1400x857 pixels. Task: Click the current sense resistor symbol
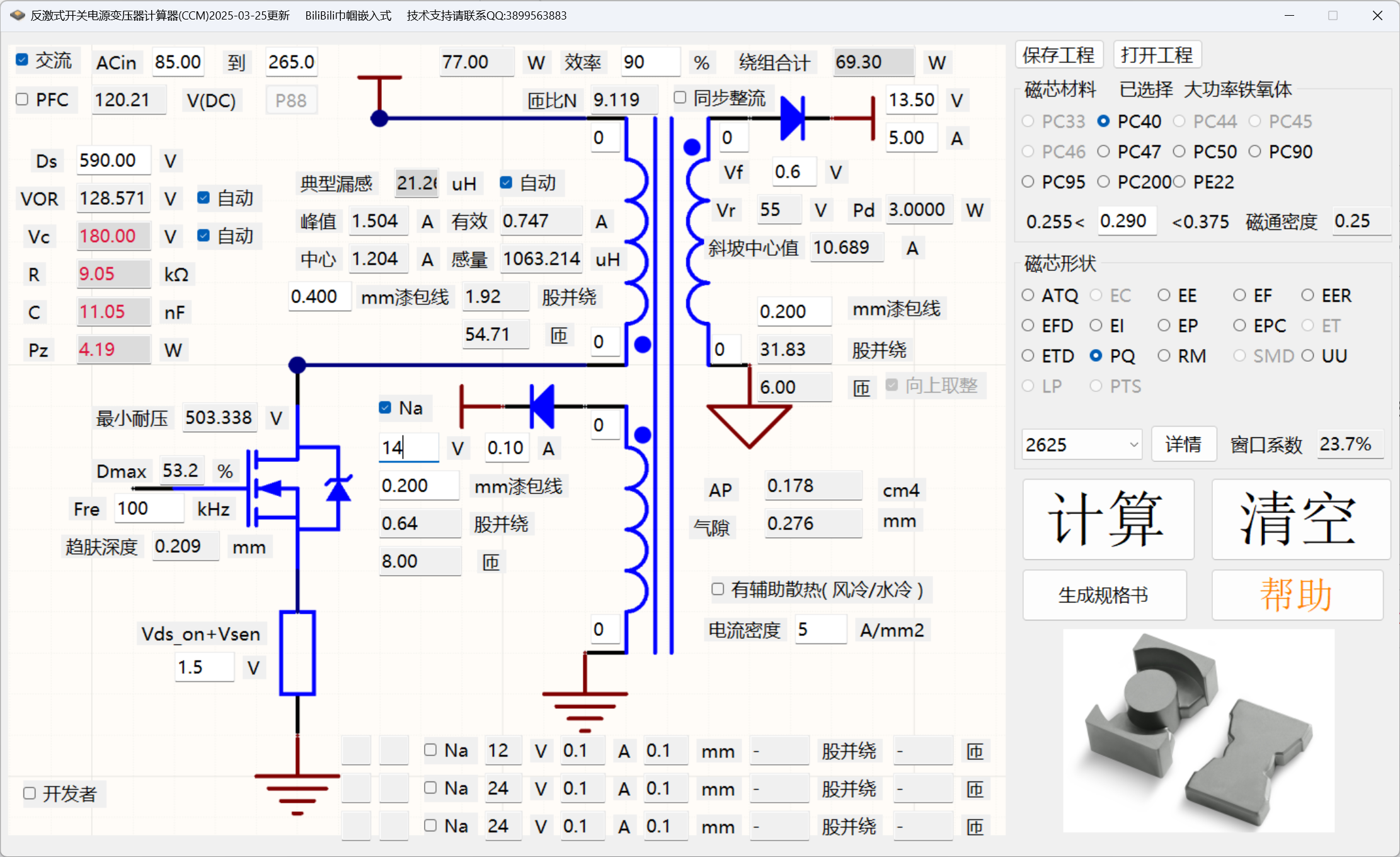pyautogui.click(x=297, y=652)
